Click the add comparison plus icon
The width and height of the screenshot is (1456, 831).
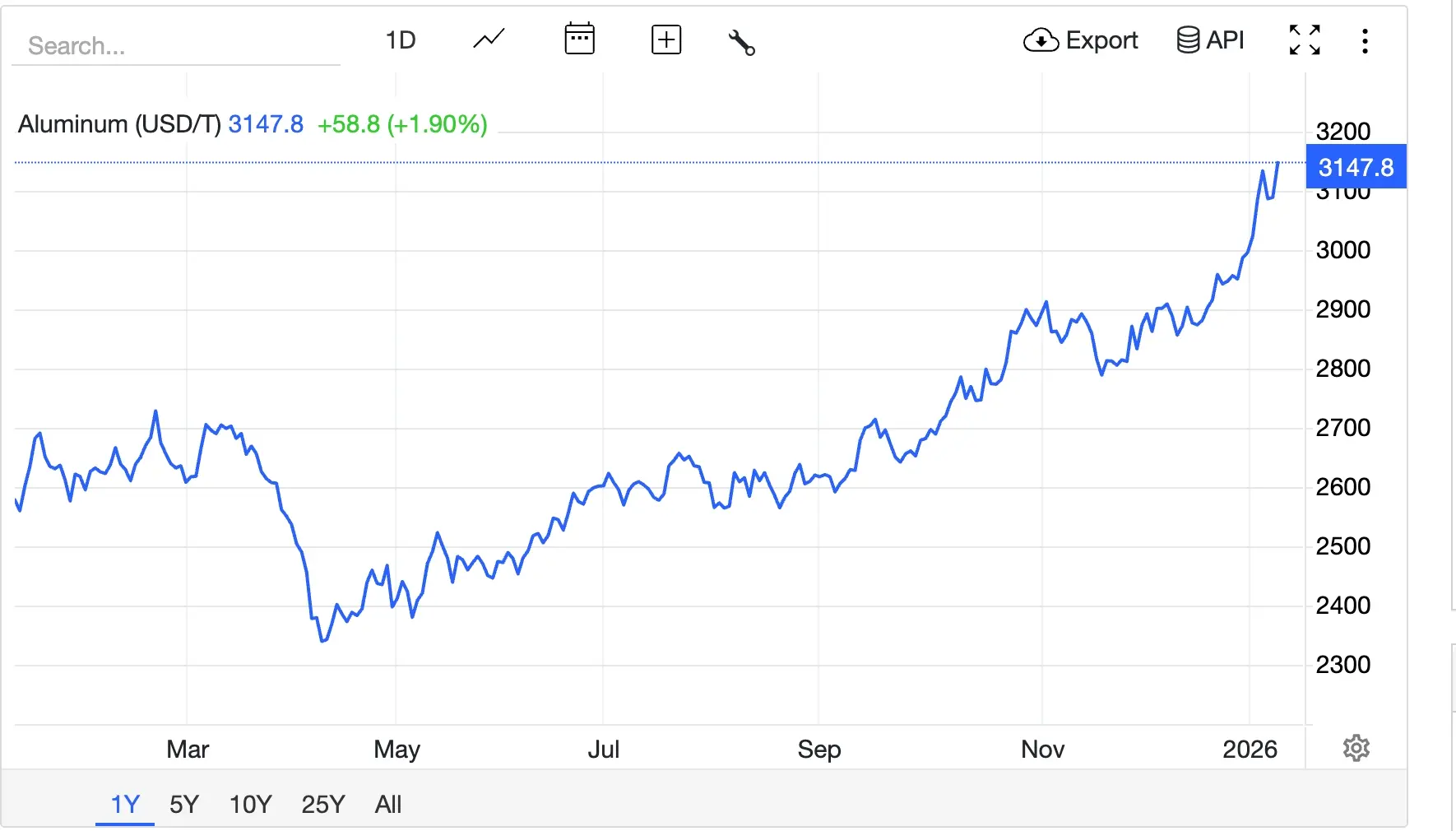666,39
